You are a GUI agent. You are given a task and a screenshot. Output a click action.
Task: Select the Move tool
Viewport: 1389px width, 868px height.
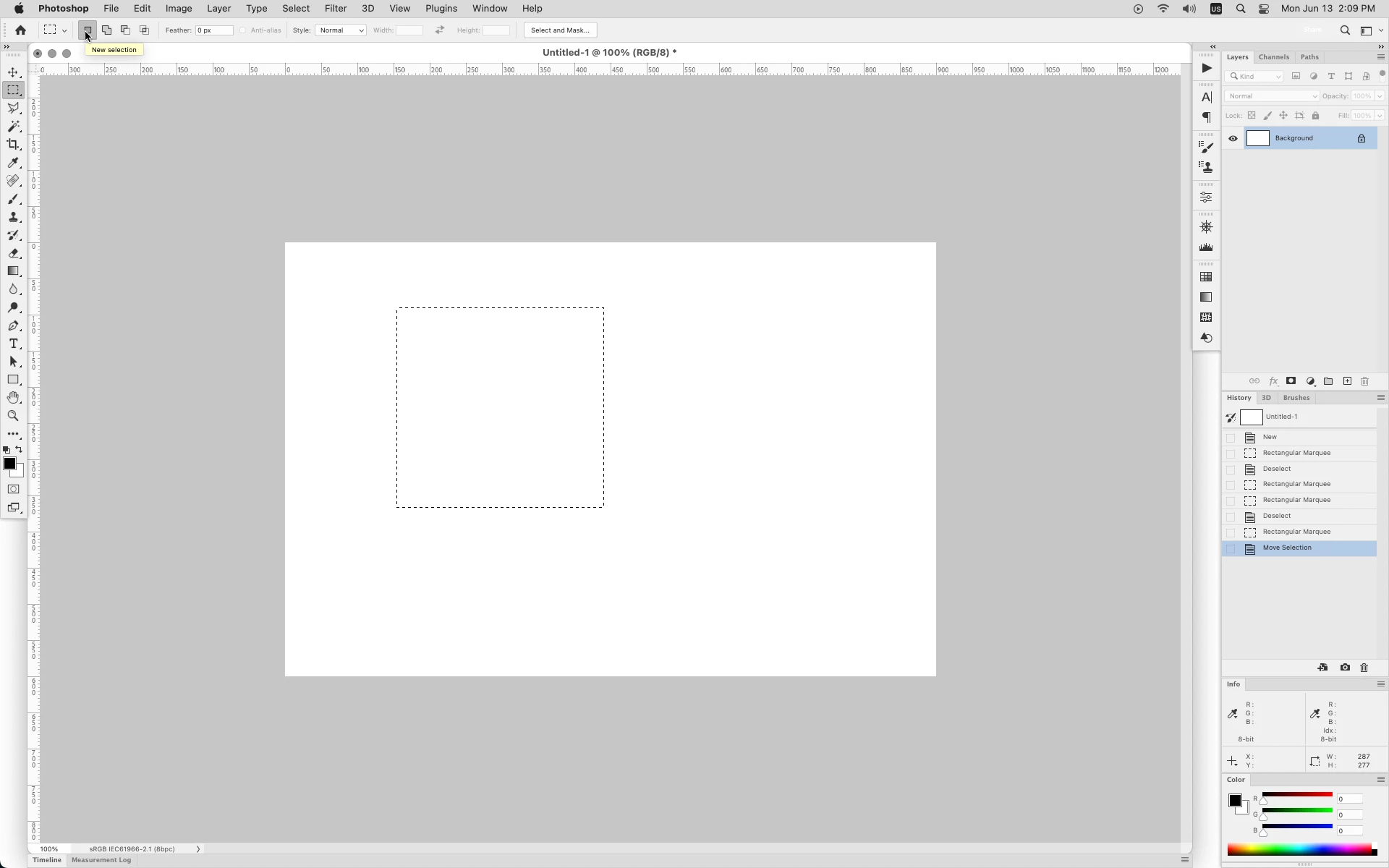[14, 72]
